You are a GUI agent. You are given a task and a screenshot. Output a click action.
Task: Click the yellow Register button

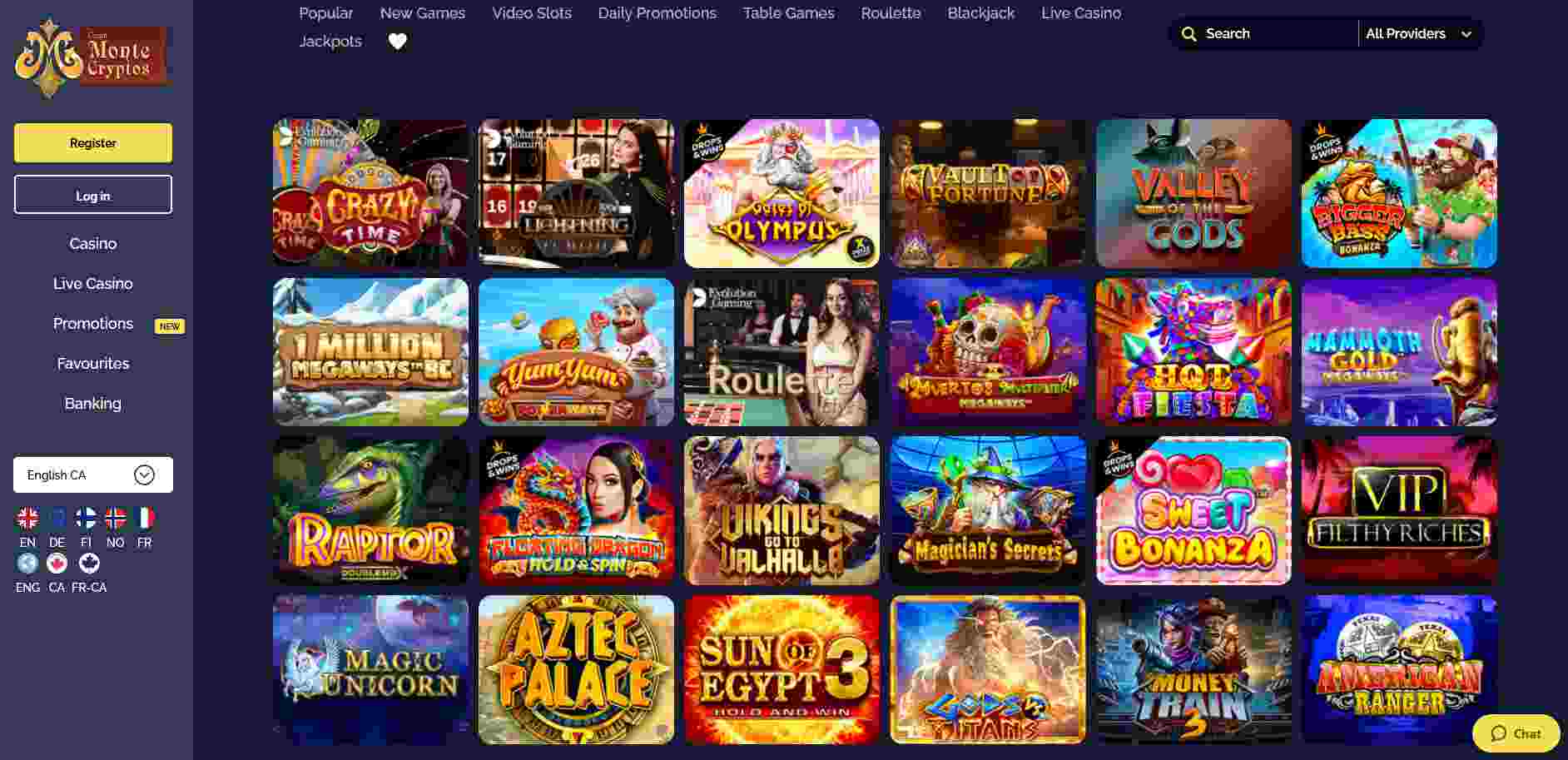[93, 143]
